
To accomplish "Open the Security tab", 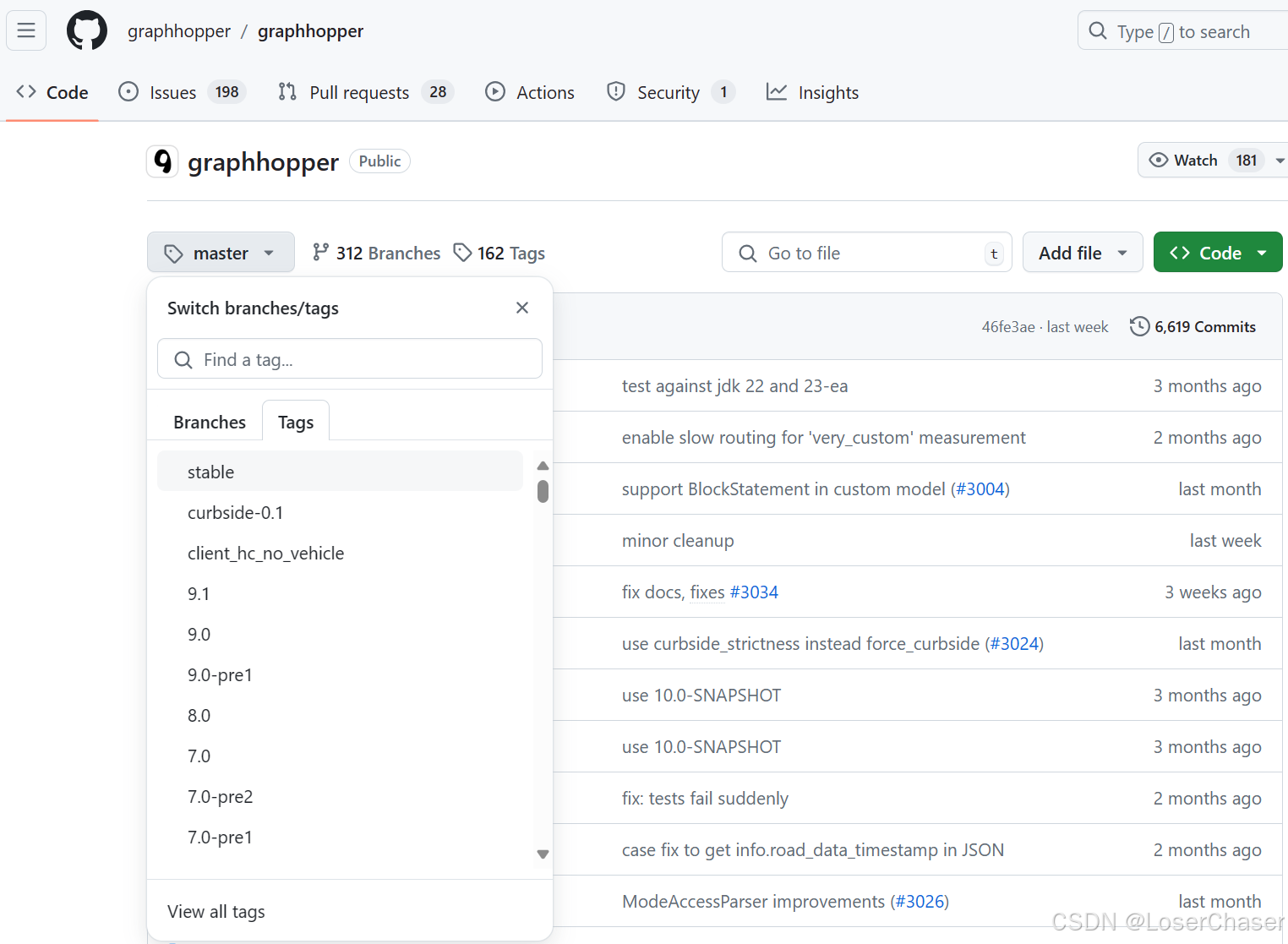I will (671, 92).
